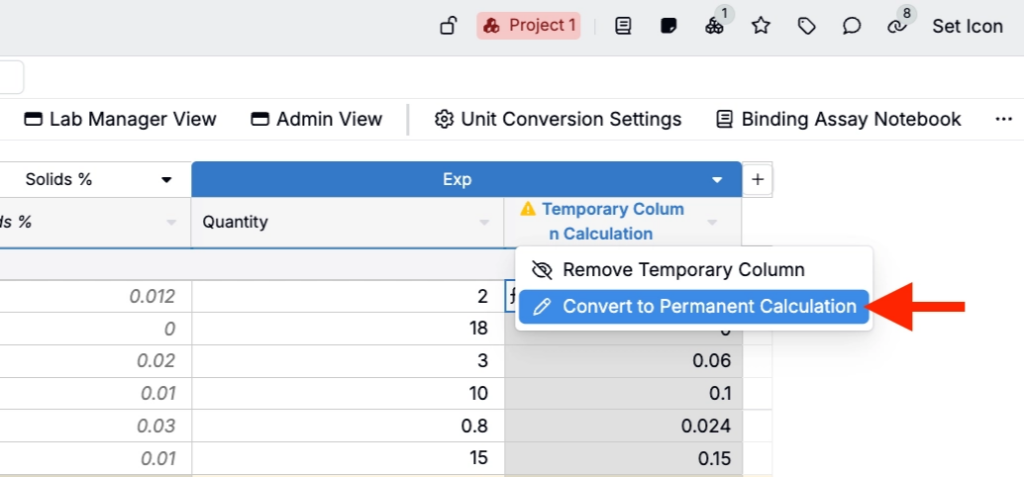Add a new column with plus button

tap(758, 180)
